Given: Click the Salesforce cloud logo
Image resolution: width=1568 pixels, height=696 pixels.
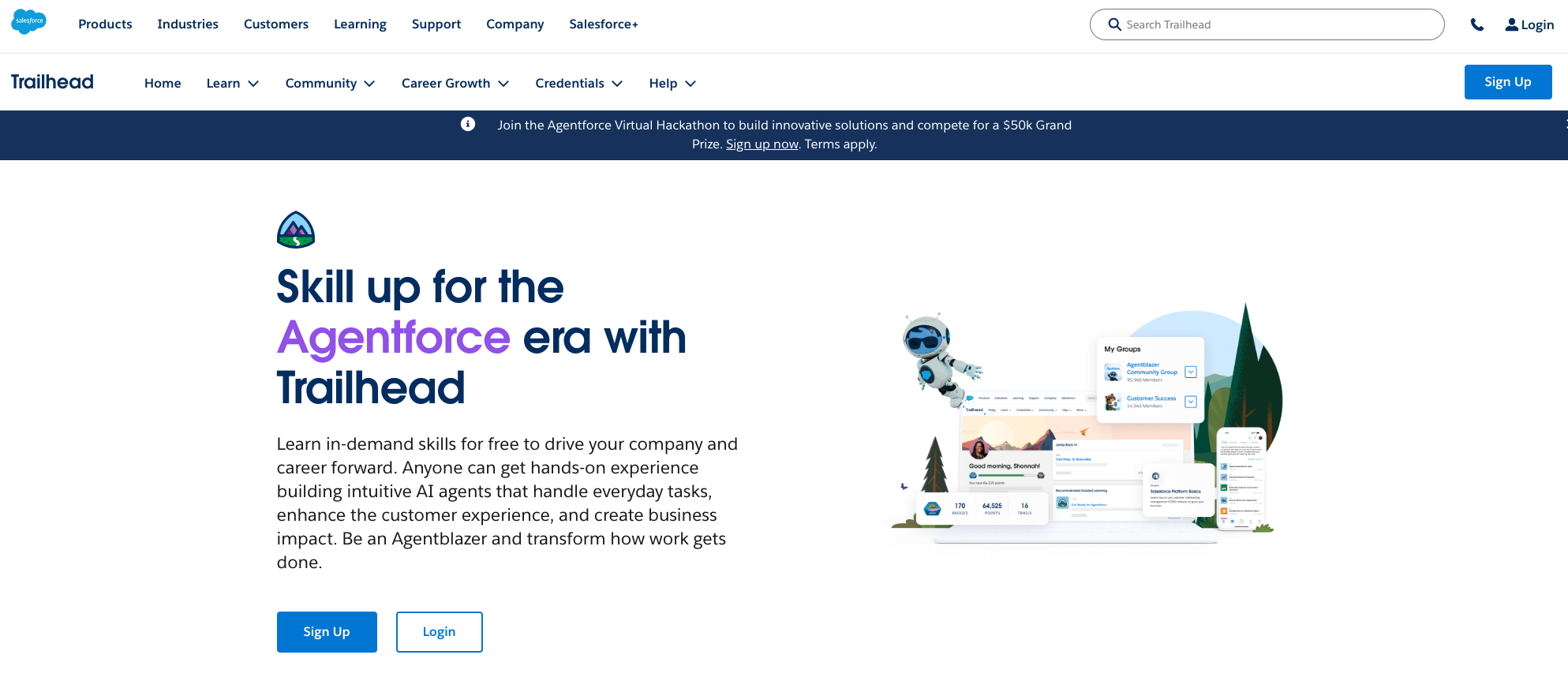Looking at the screenshot, I should tap(29, 21).
